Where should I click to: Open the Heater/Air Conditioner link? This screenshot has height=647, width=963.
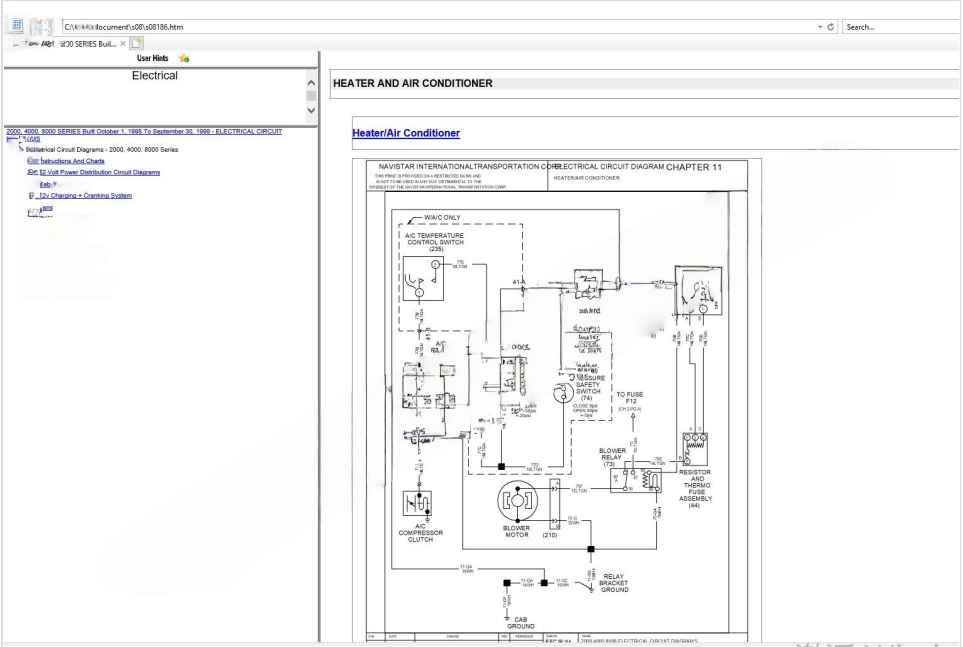[x=406, y=133]
